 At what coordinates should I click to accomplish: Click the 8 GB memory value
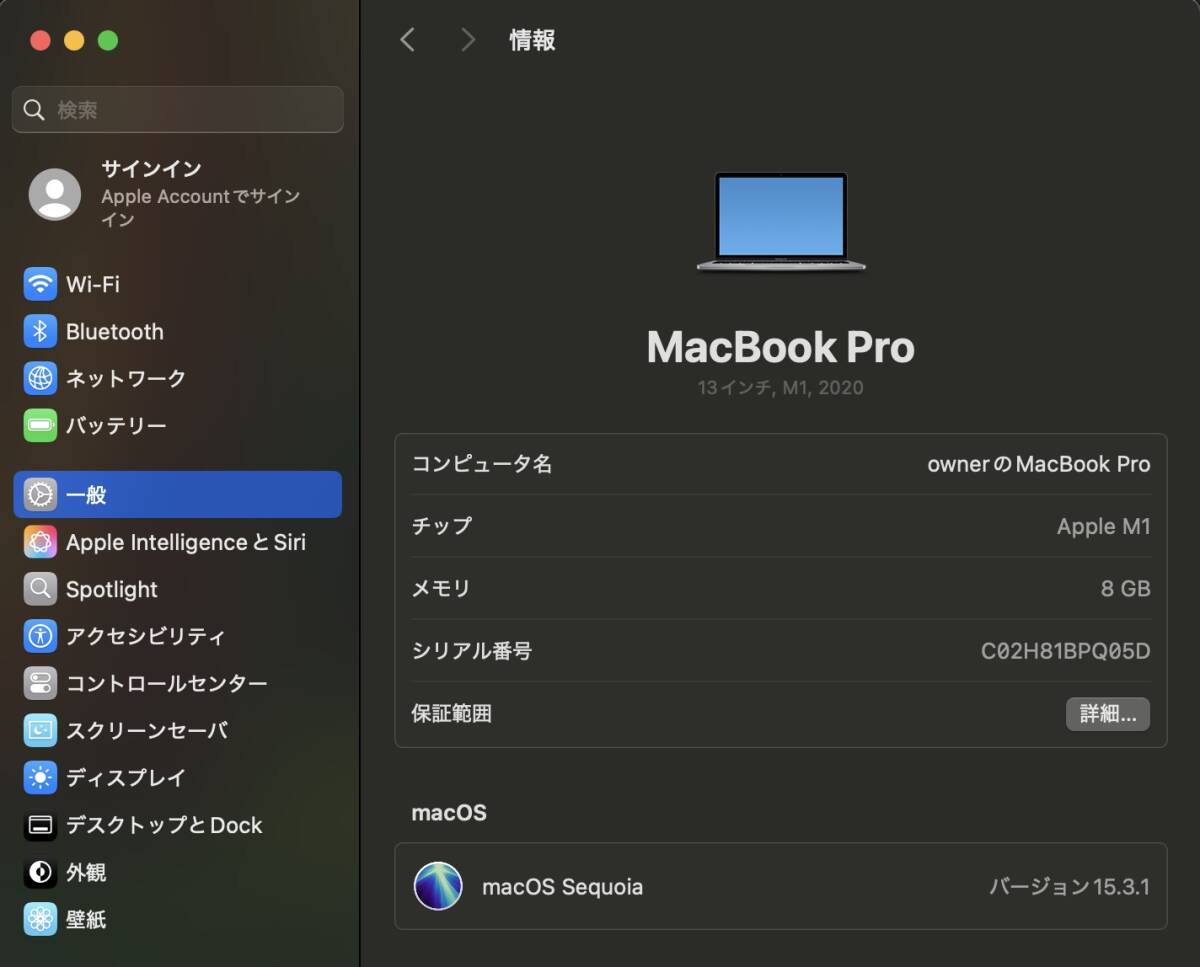pos(1126,589)
